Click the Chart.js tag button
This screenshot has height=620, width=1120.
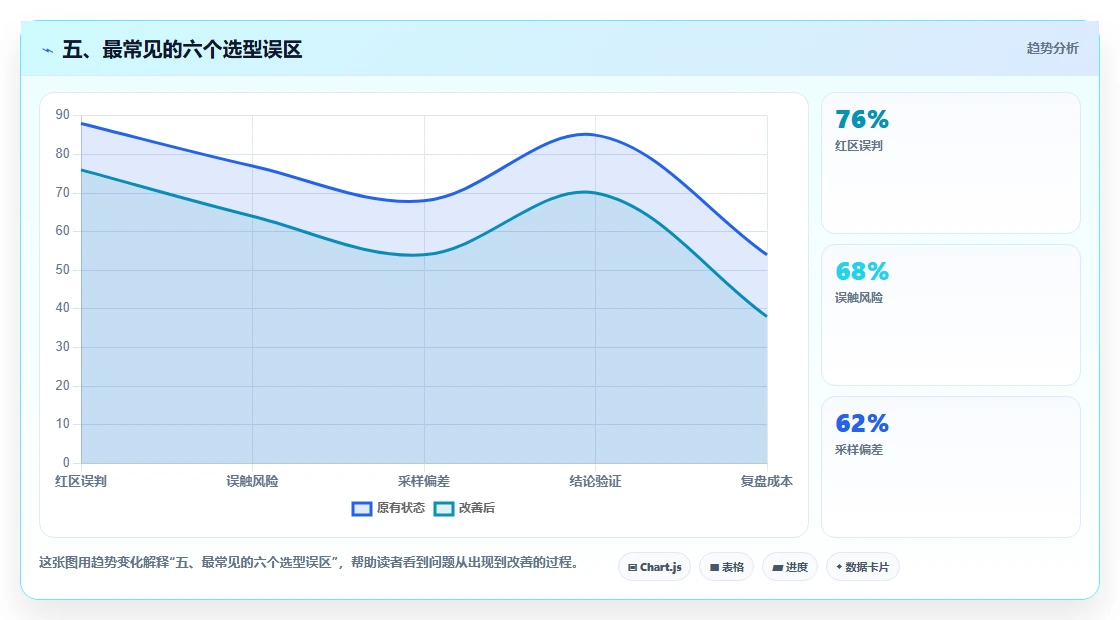point(654,567)
